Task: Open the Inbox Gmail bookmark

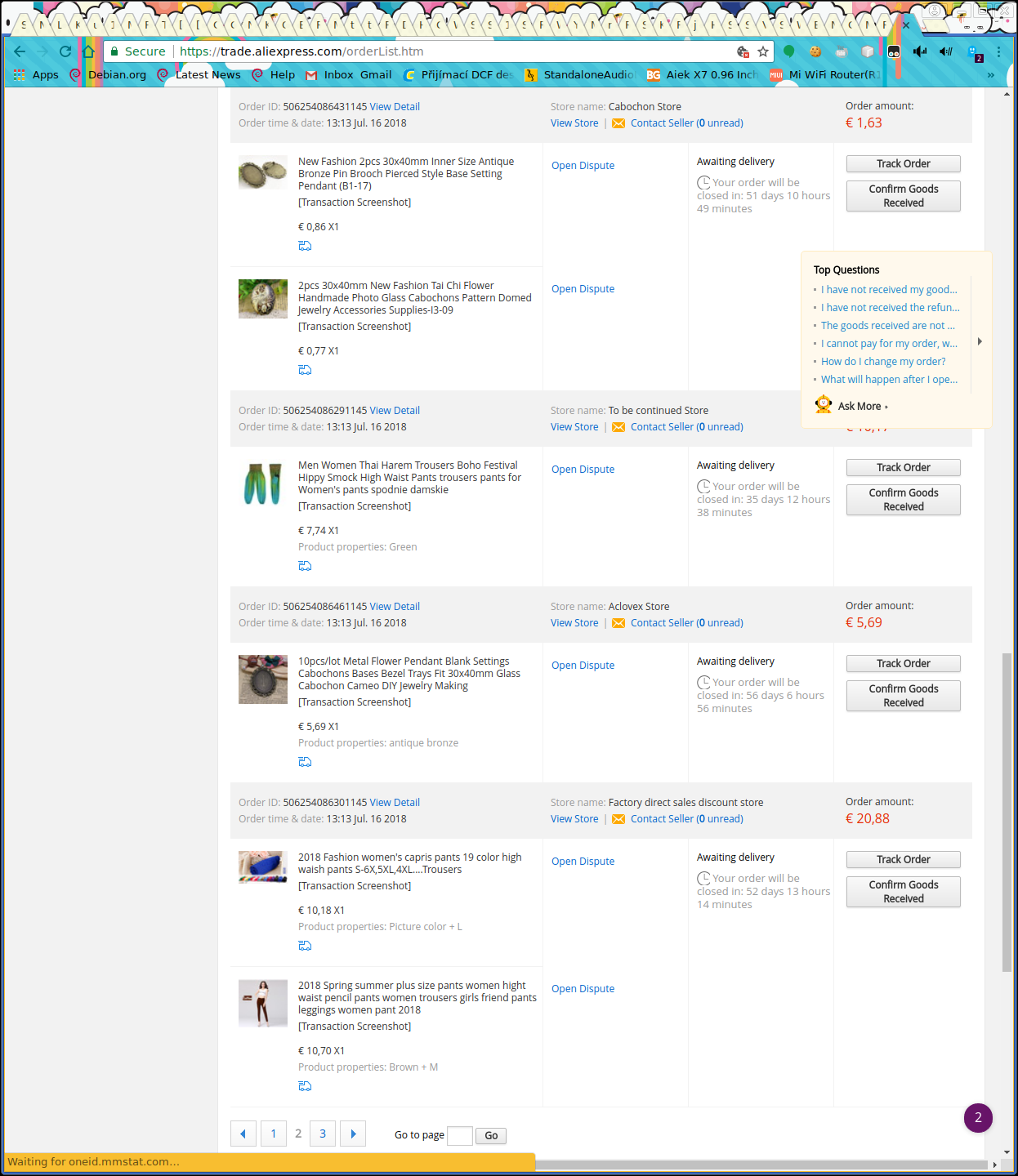Action: tap(348, 74)
